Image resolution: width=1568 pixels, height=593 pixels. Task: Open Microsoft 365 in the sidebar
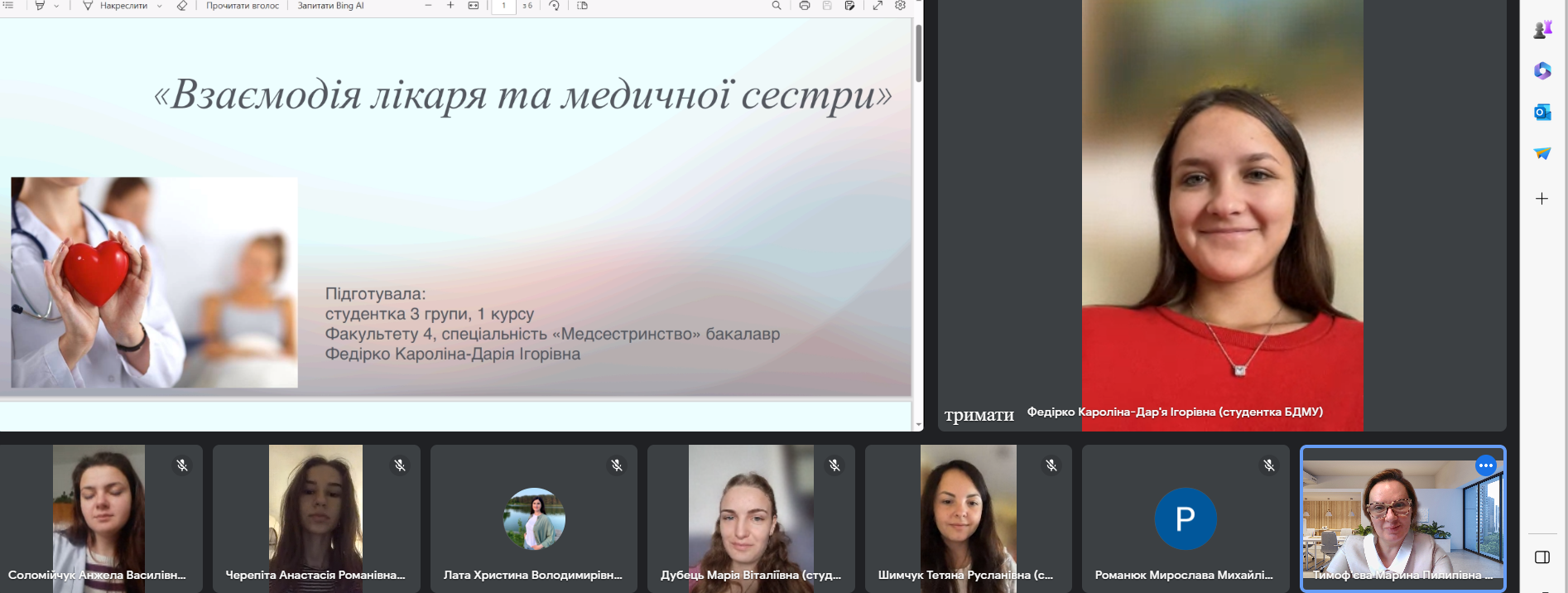click(x=1542, y=71)
